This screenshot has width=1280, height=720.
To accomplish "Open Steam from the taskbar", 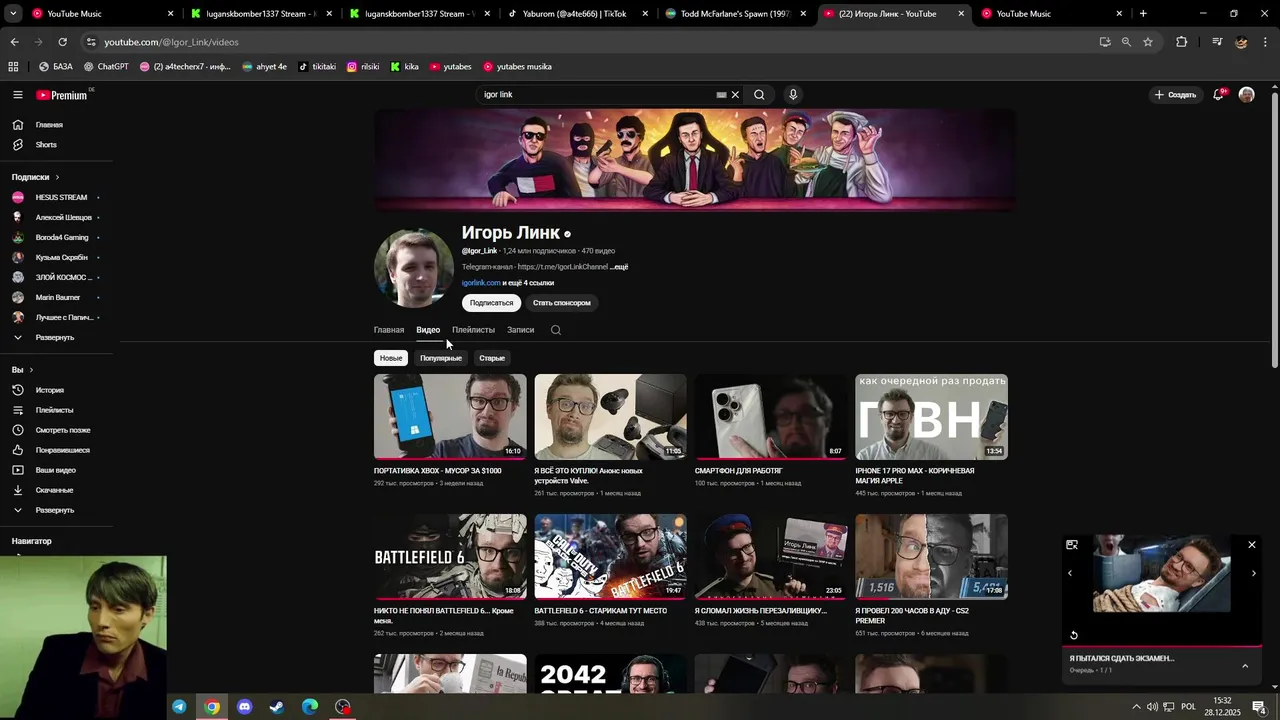I will click(277, 707).
